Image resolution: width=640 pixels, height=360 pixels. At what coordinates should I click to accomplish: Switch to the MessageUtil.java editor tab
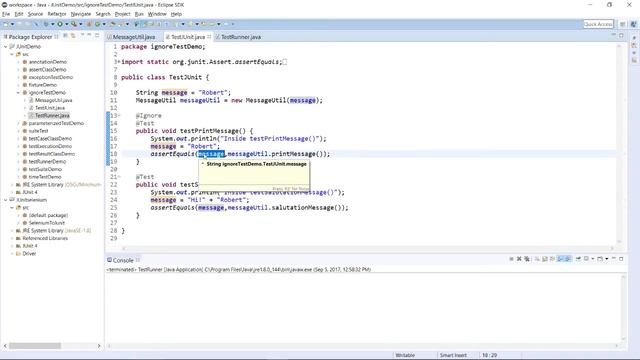(133, 37)
